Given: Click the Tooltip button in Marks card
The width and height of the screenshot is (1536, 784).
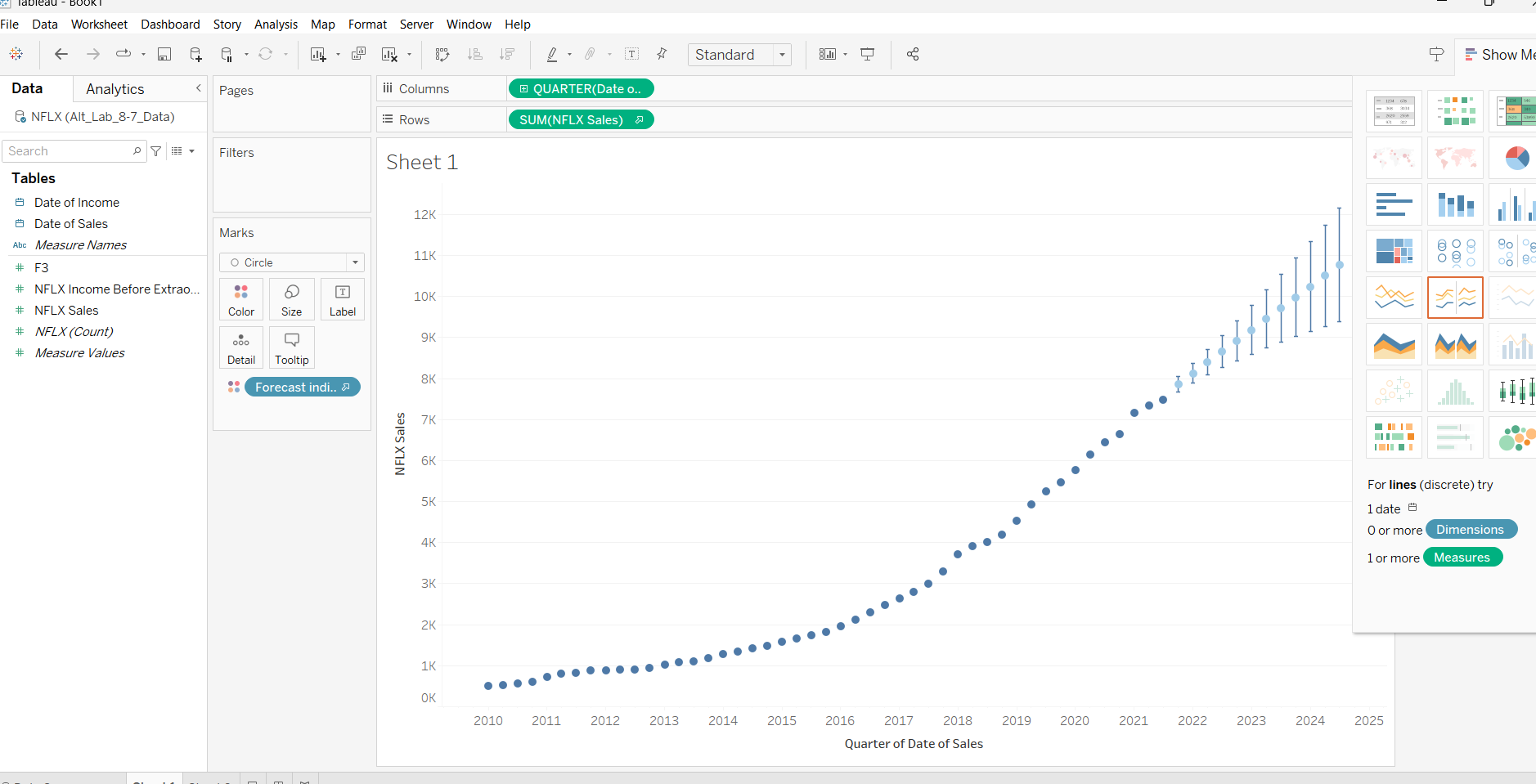Looking at the screenshot, I should [291, 347].
